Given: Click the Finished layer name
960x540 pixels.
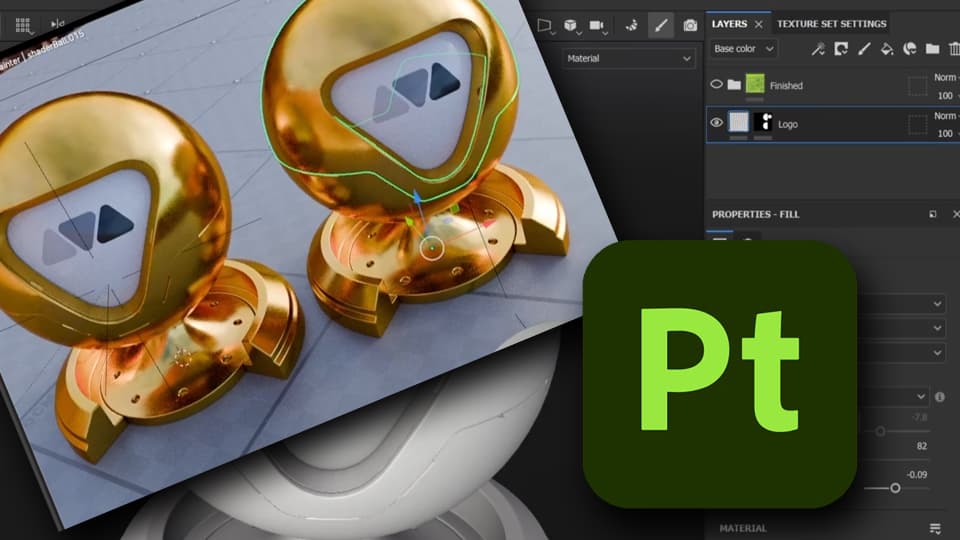Looking at the screenshot, I should pyautogui.click(x=786, y=86).
